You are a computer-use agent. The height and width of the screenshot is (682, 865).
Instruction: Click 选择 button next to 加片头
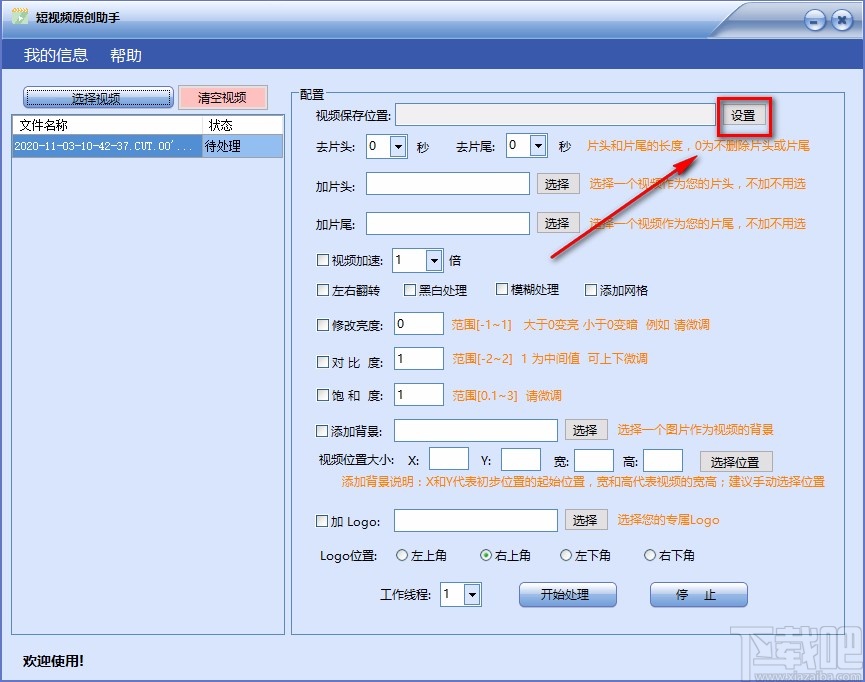pyautogui.click(x=558, y=183)
